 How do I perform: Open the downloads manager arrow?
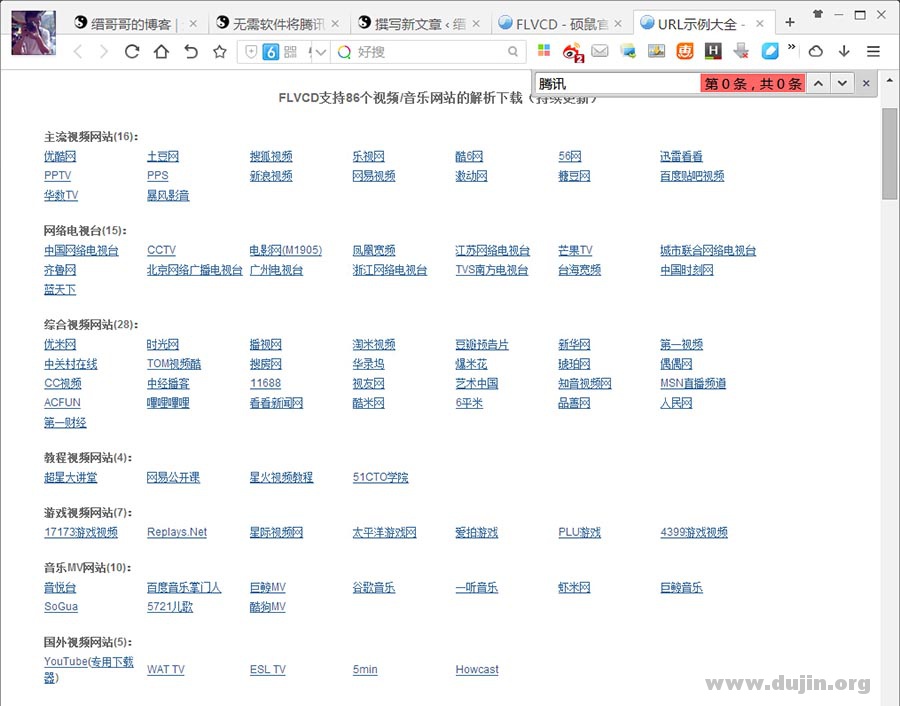point(844,52)
